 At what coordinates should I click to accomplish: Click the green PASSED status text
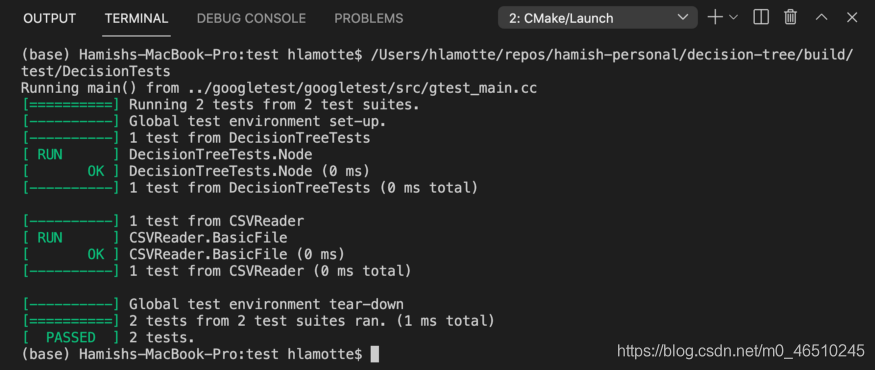(70, 337)
